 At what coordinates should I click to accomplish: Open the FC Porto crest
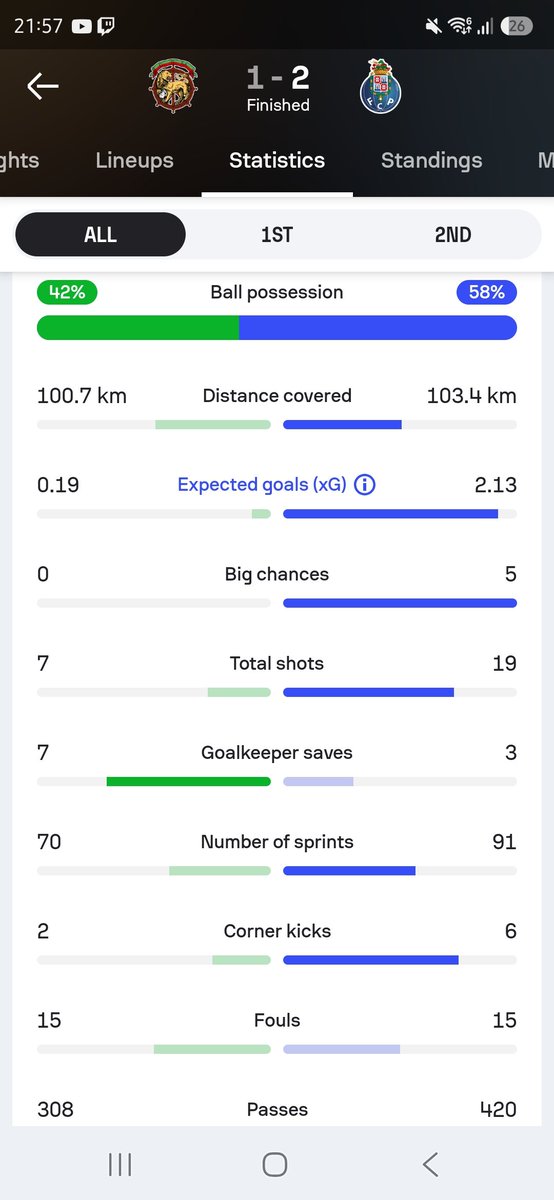click(x=380, y=88)
